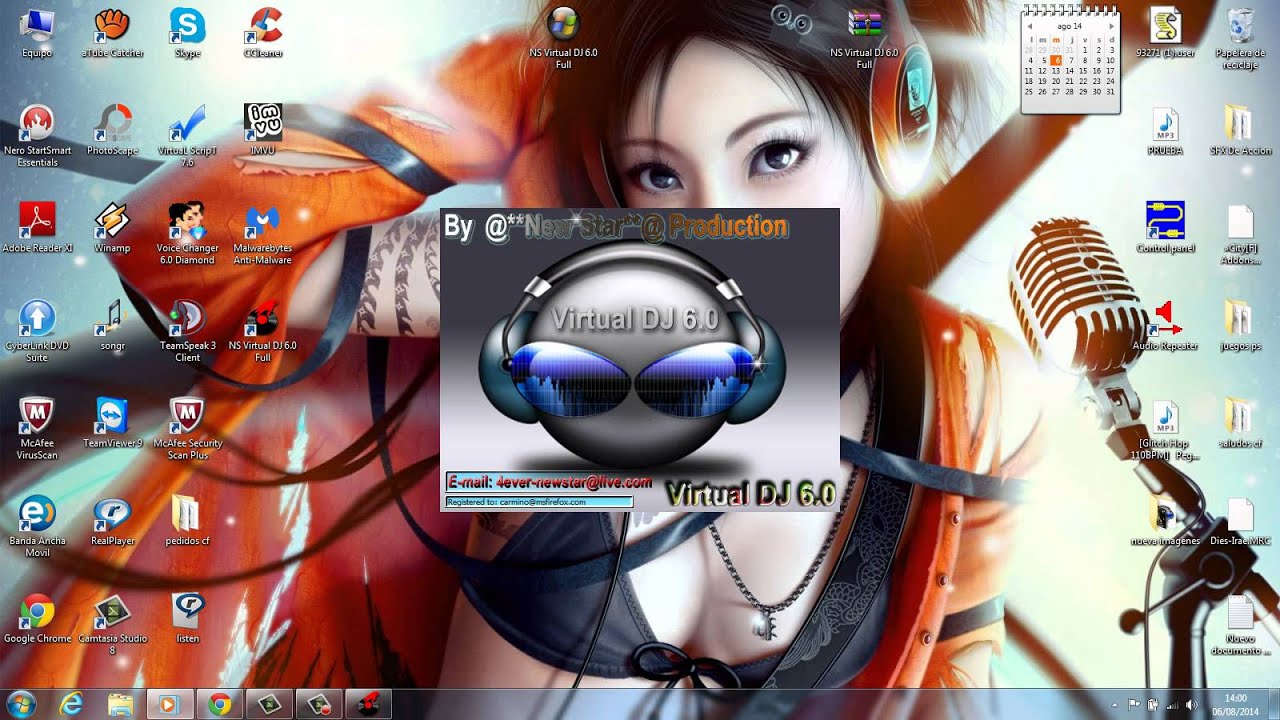Viewport: 1280px width, 720px height.
Task: Open the volume speaker tray icon
Action: click(x=1191, y=704)
